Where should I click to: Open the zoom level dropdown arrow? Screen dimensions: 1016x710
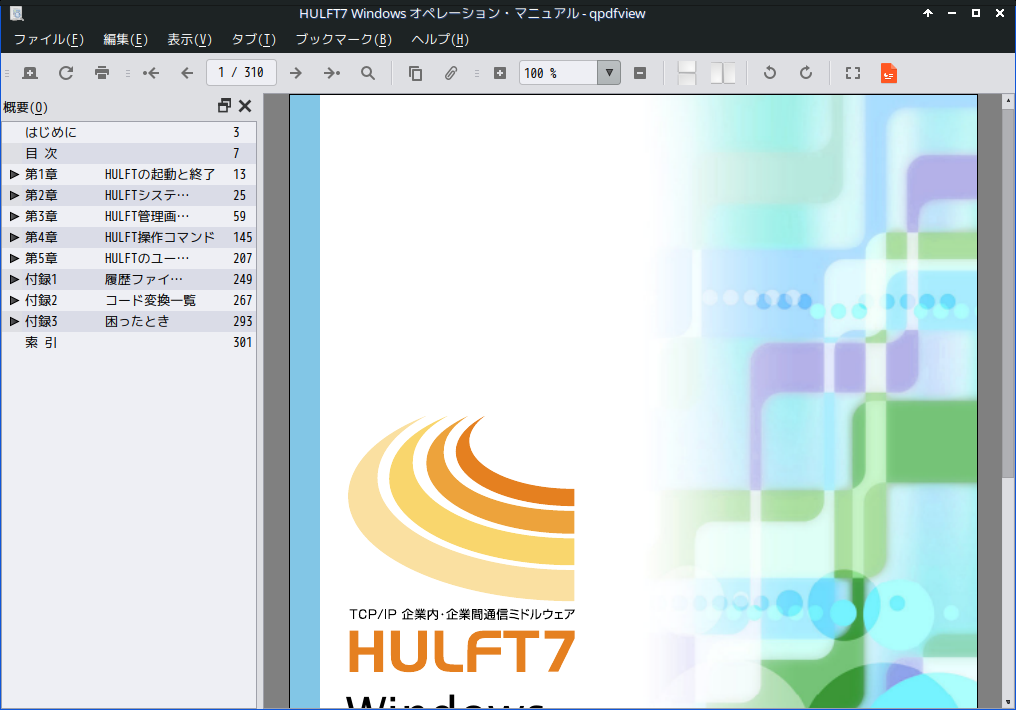[609, 73]
